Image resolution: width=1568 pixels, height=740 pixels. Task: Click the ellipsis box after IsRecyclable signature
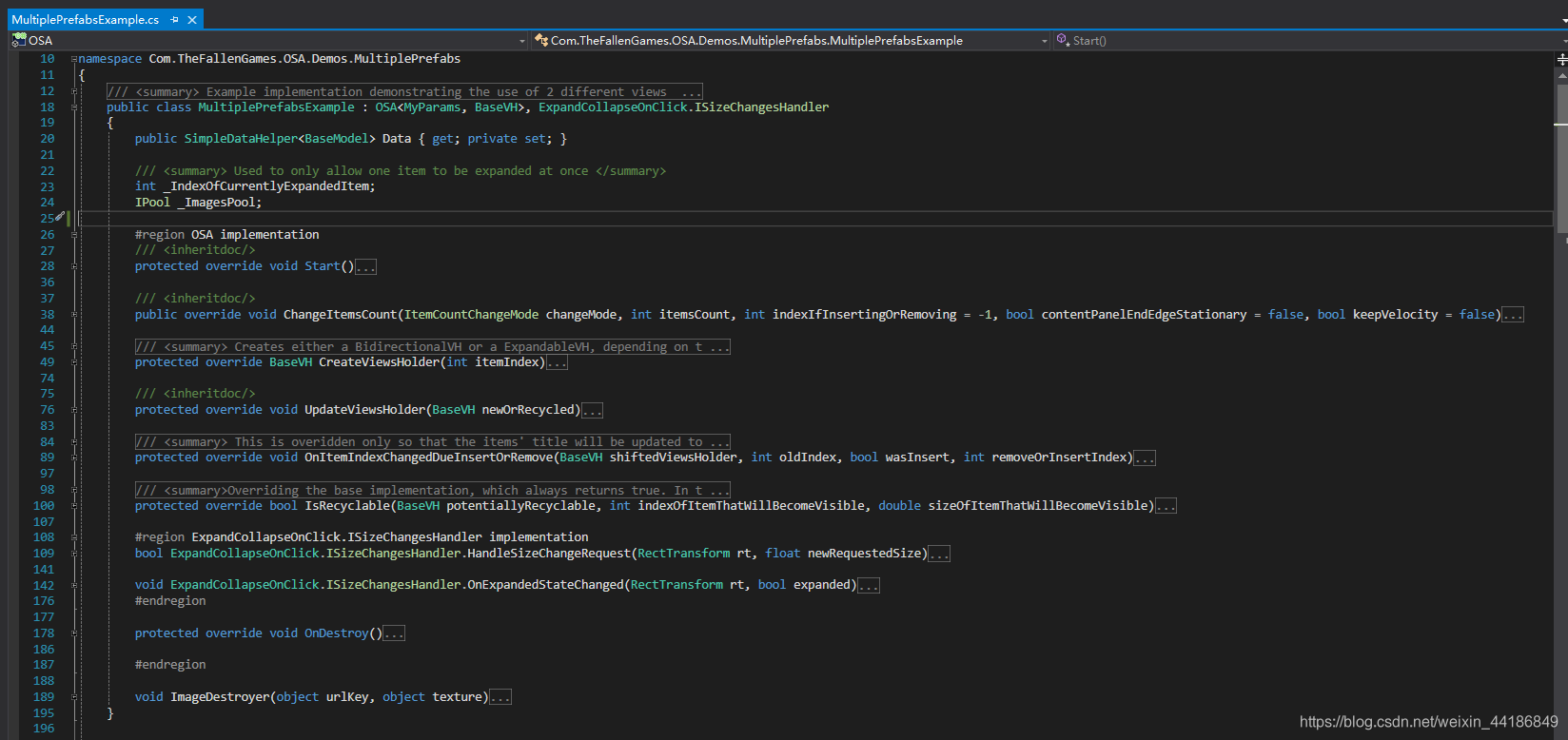(1166, 506)
